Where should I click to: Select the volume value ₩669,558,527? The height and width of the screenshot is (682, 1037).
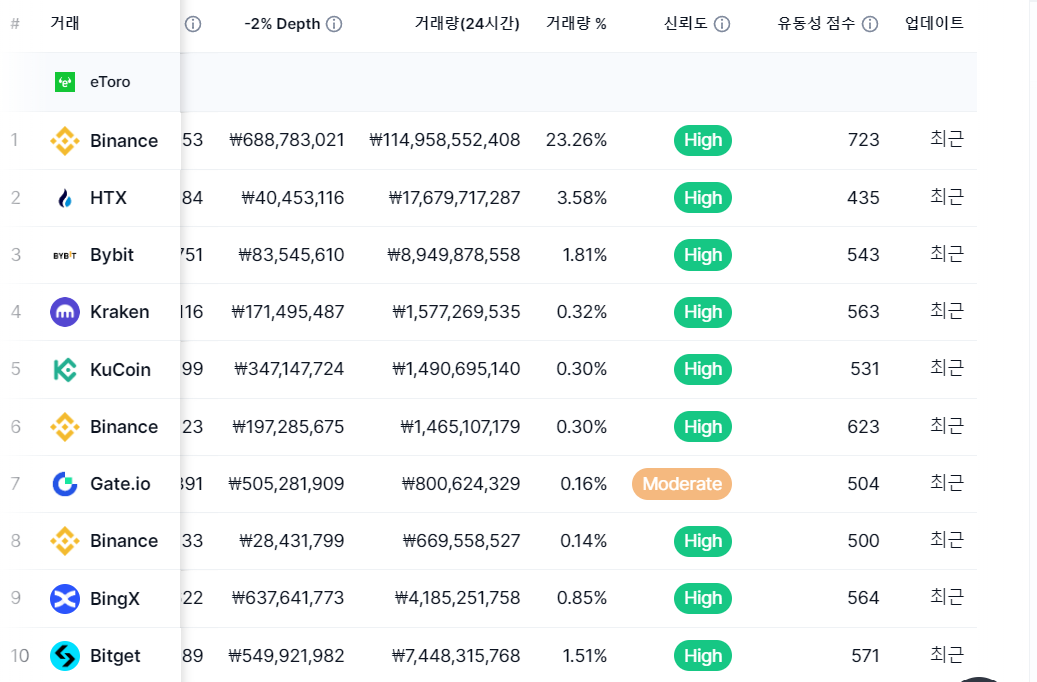click(461, 541)
